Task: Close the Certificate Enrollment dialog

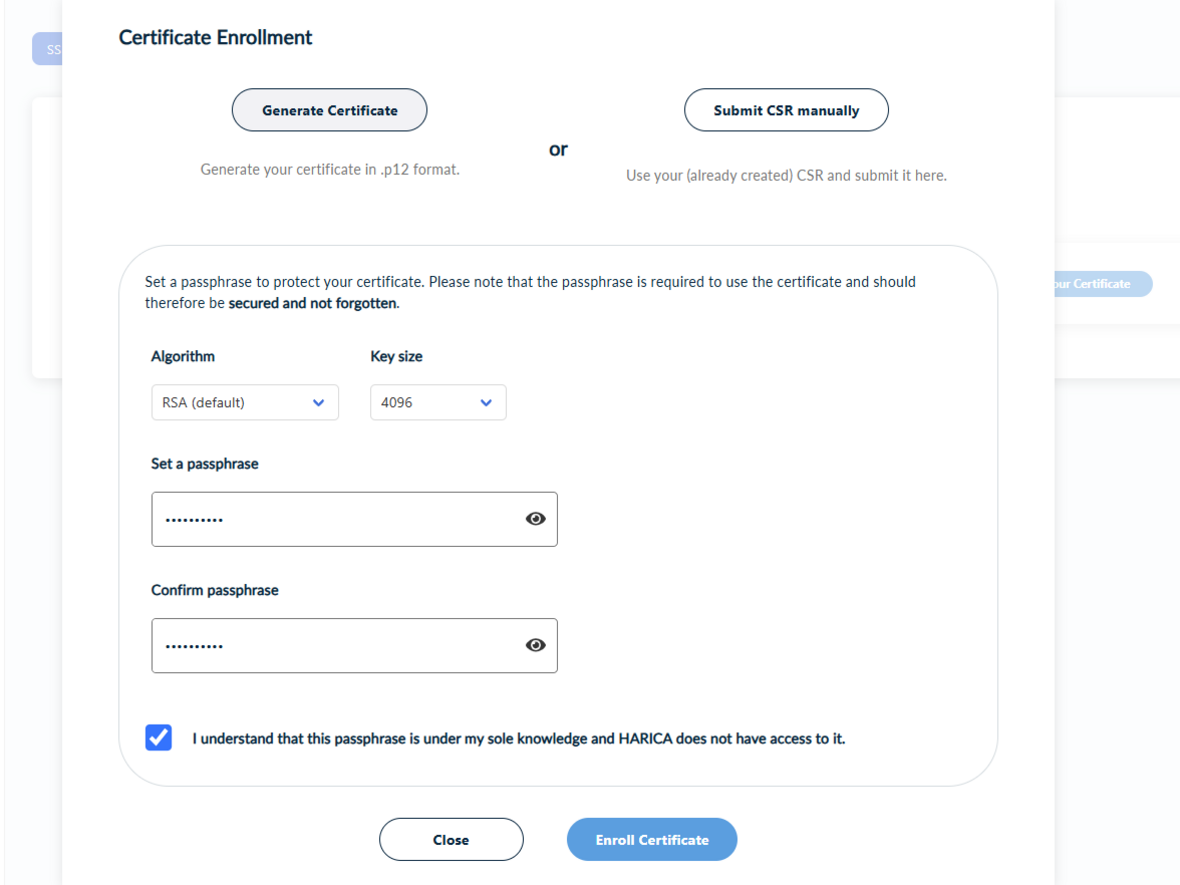Action: (x=451, y=840)
